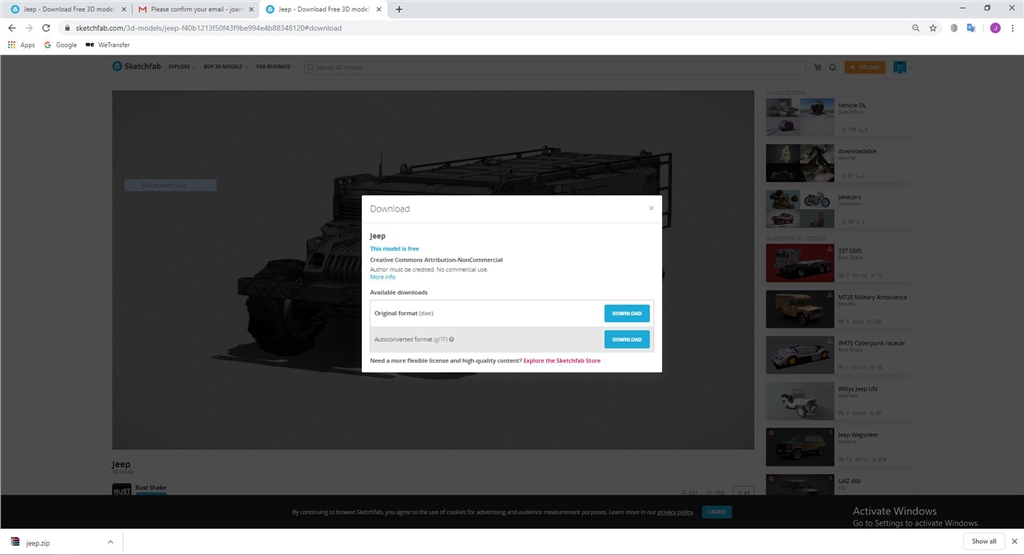Open a new browser tab
This screenshot has height=555, width=1024.
pos(400,9)
